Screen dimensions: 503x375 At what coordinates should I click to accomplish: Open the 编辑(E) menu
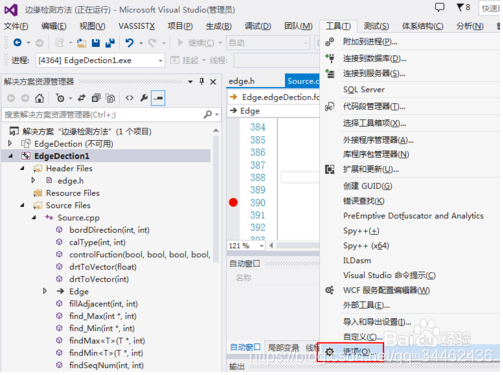pyautogui.click(x=54, y=26)
